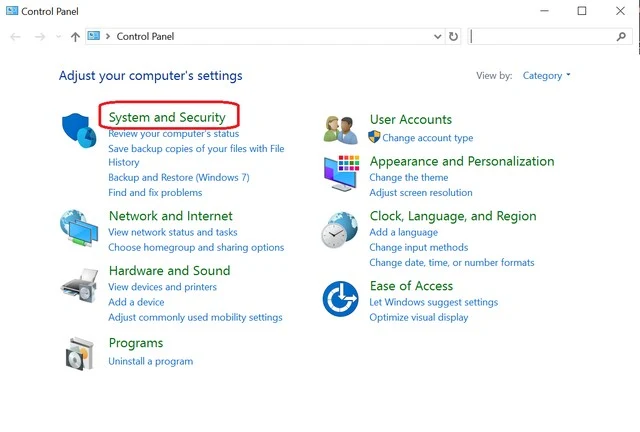640x432 pixels.
Task: Click the Control Panel icon in the address bar
Action: [94, 36]
